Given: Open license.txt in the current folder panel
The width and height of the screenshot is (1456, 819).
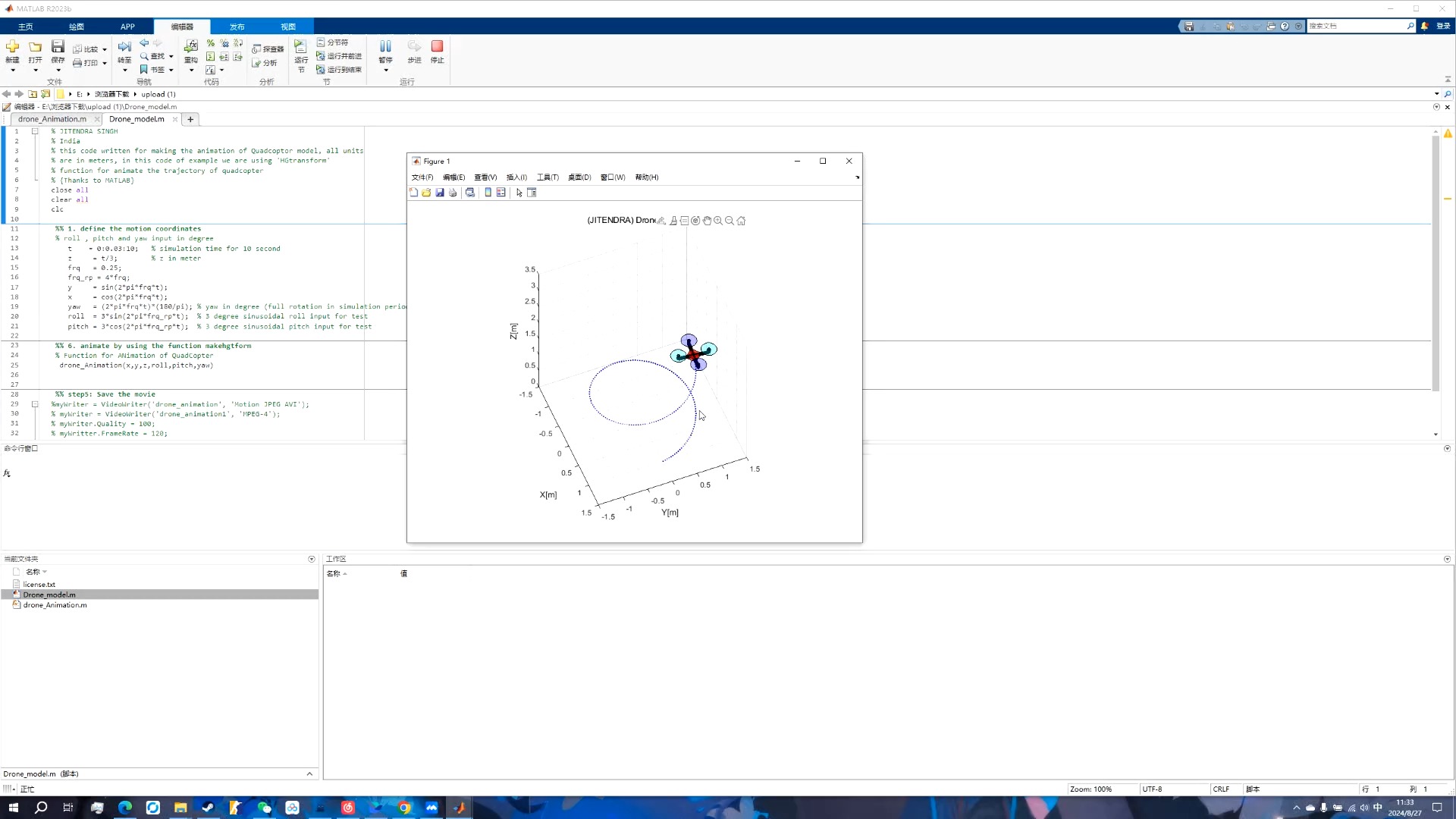Looking at the screenshot, I should coord(39,585).
